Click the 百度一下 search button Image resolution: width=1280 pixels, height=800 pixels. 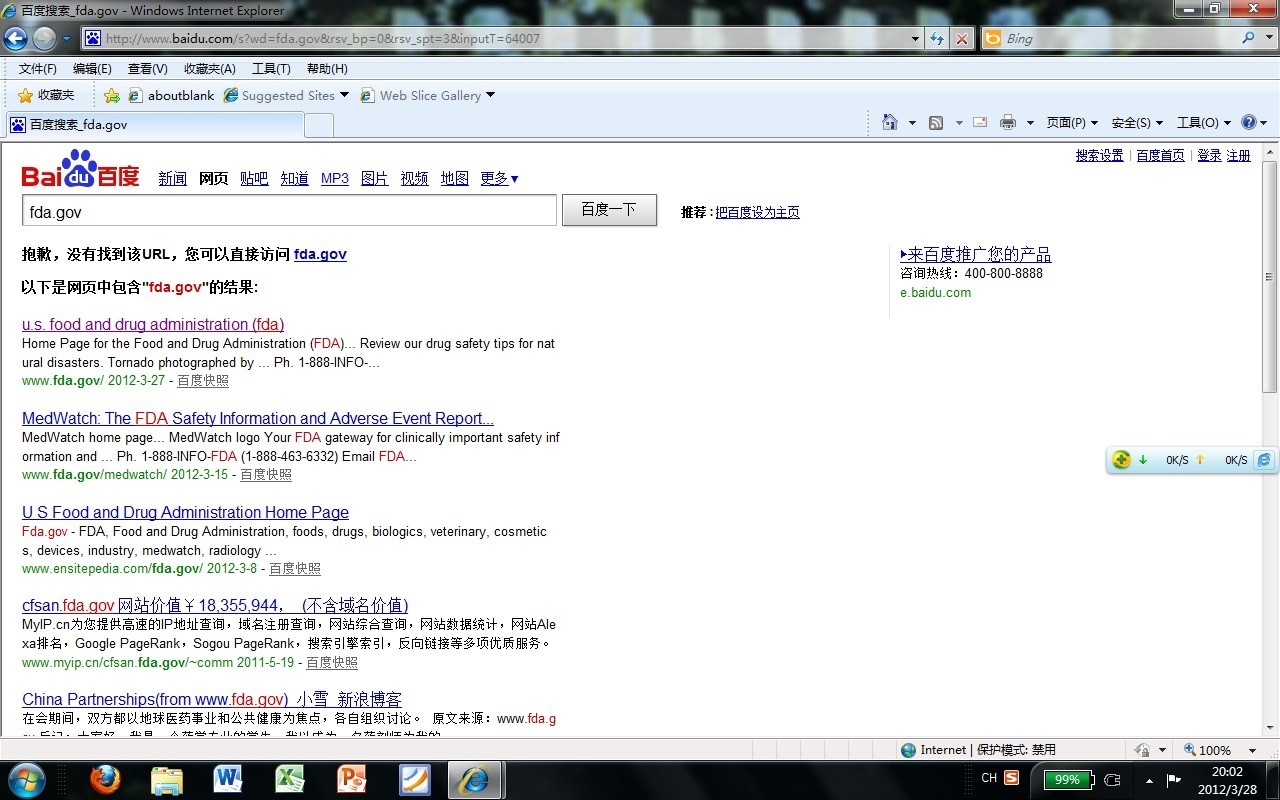[609, 210]
